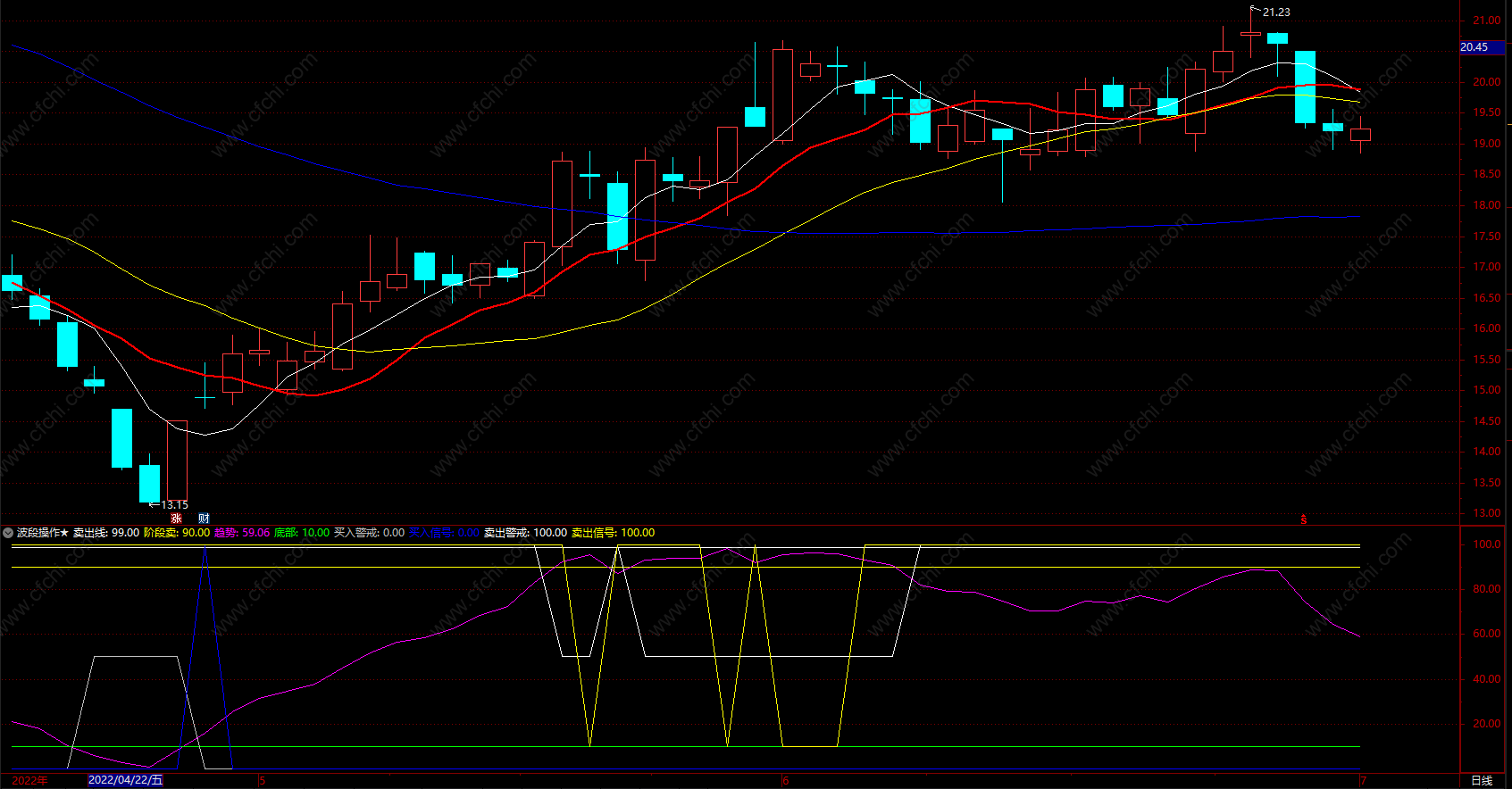
Task: Click the 21.00 price axis label
Action: [x=1487, y=21]
